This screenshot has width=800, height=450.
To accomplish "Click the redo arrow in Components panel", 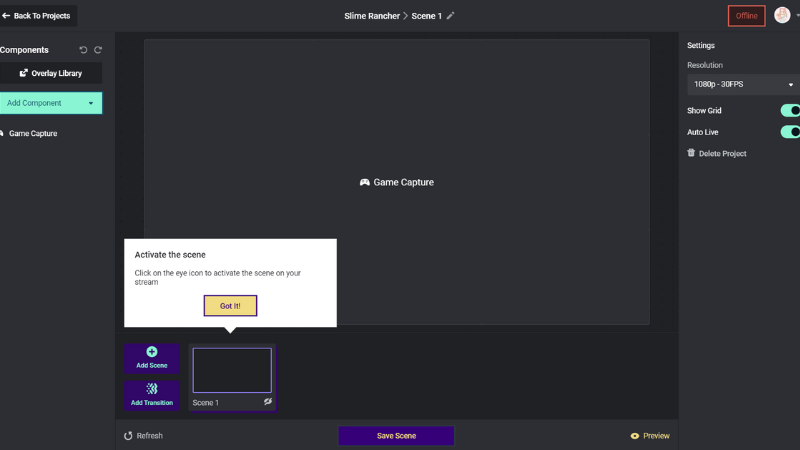I will [x=98, y=50].
